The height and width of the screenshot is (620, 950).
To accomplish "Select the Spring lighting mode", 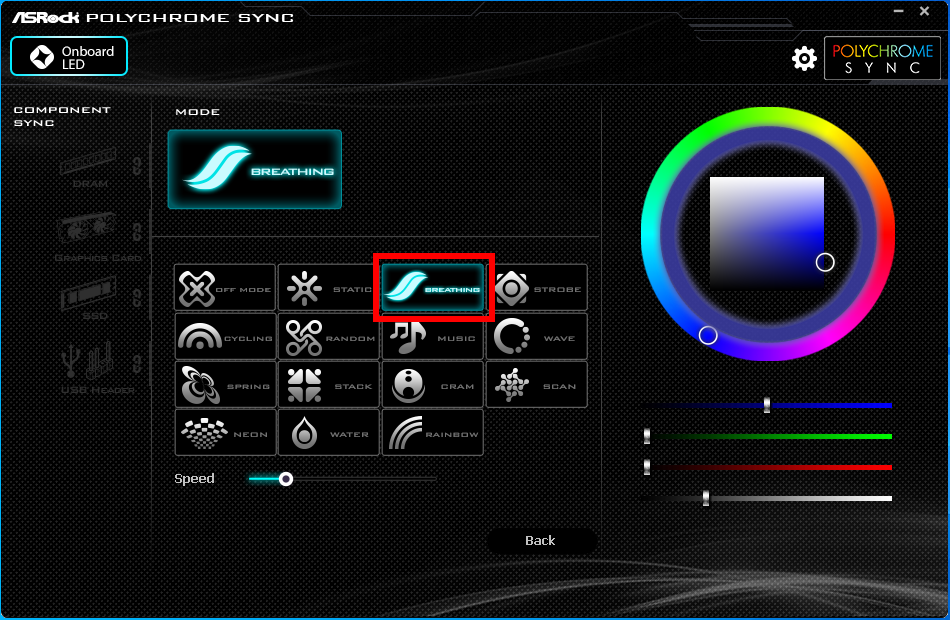I will (225, 384).
